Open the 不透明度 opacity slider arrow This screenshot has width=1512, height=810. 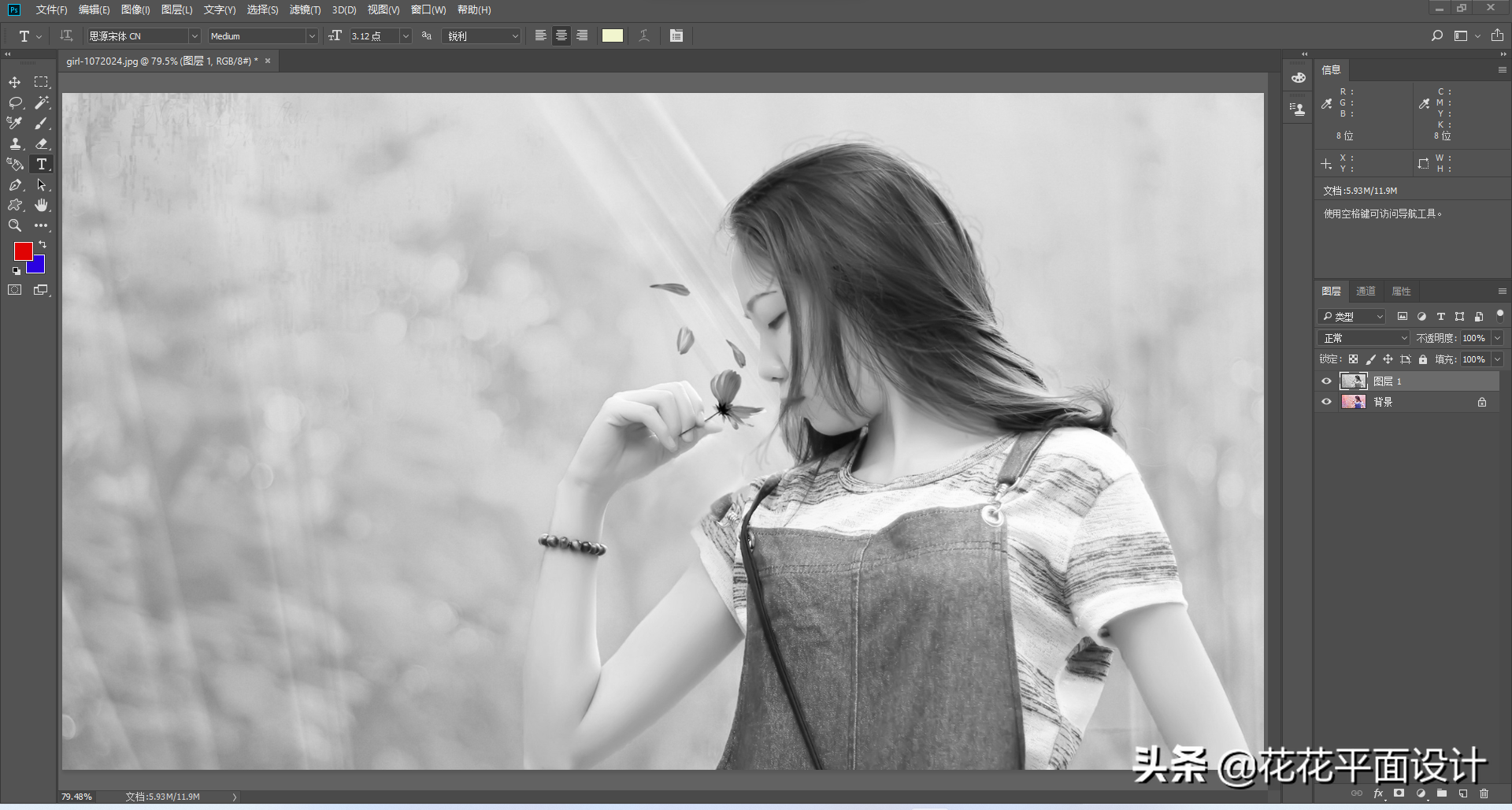click(1497, 338)
